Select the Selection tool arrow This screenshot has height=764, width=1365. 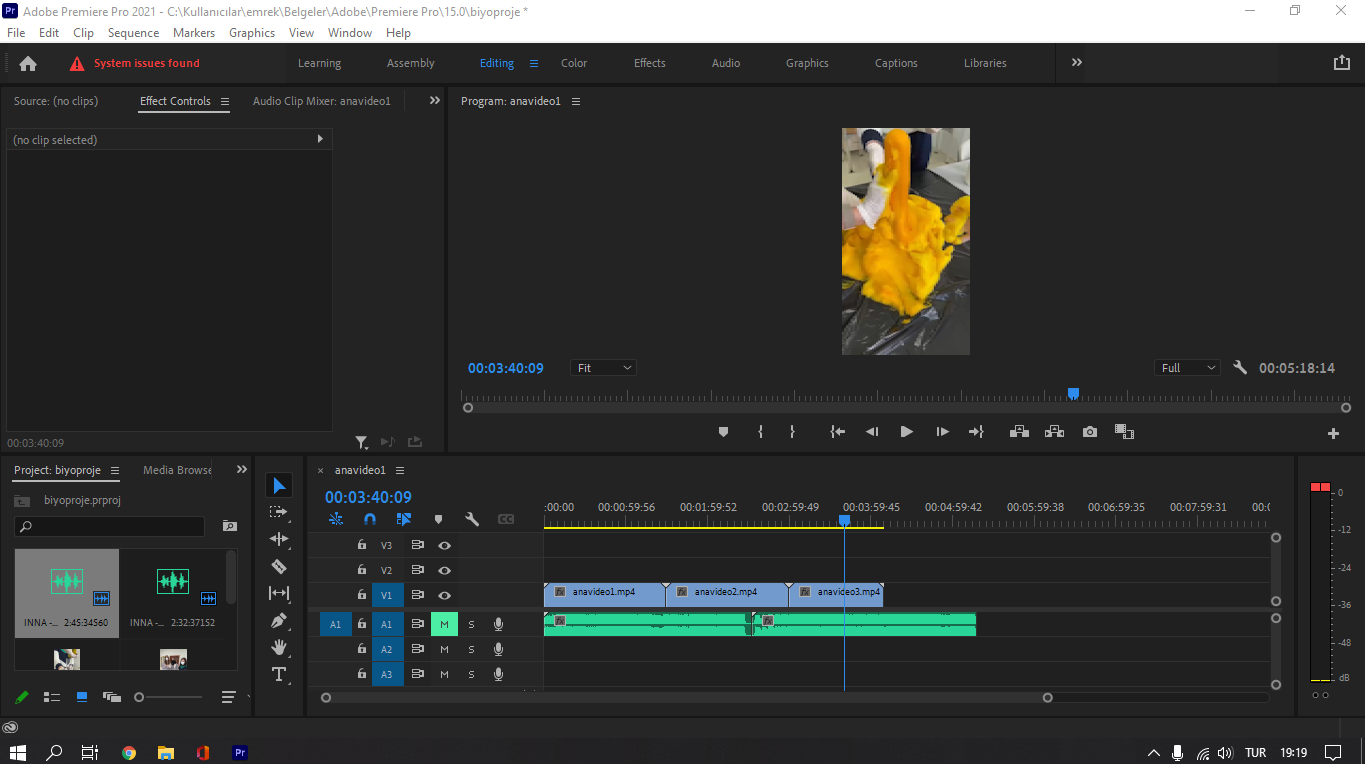coord(279,486)
